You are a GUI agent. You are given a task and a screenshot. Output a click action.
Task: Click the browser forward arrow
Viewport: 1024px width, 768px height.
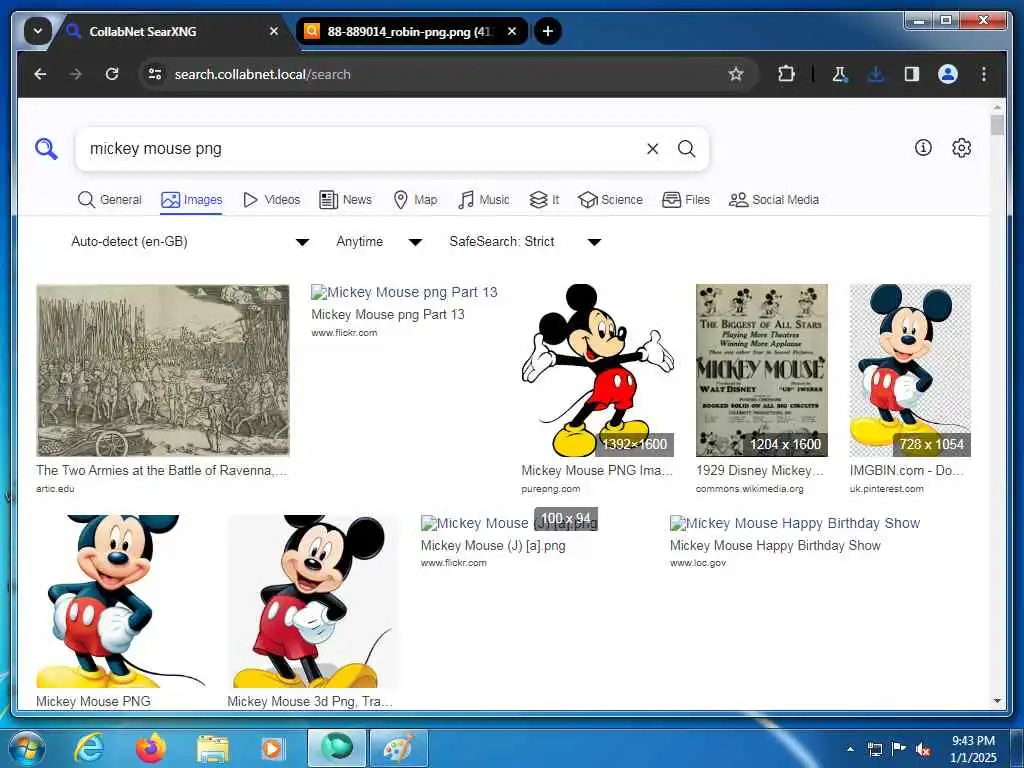(76, 74)
